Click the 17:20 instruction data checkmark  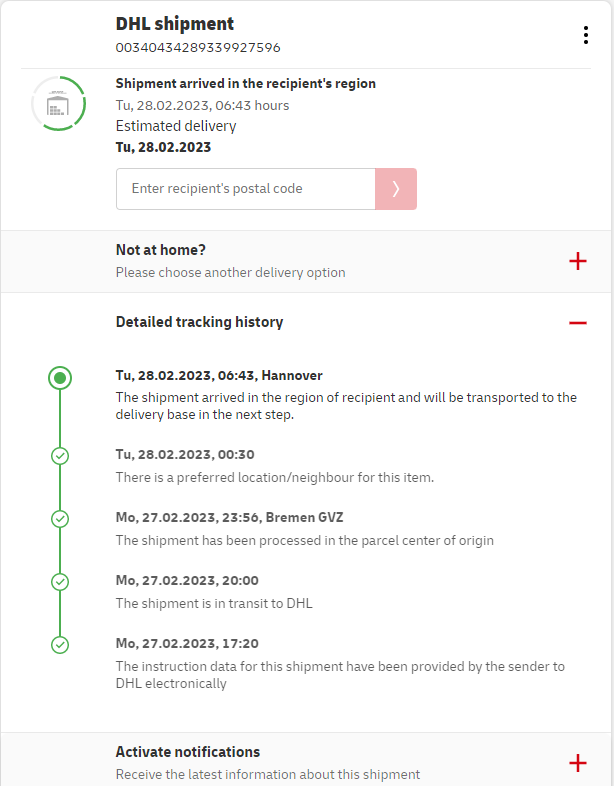tap(60, 645)
